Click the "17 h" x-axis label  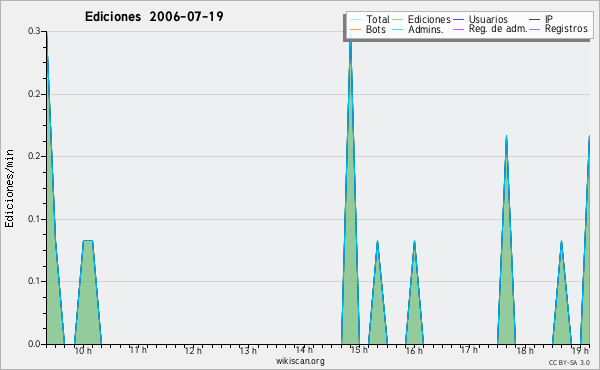tap(469, 350)
